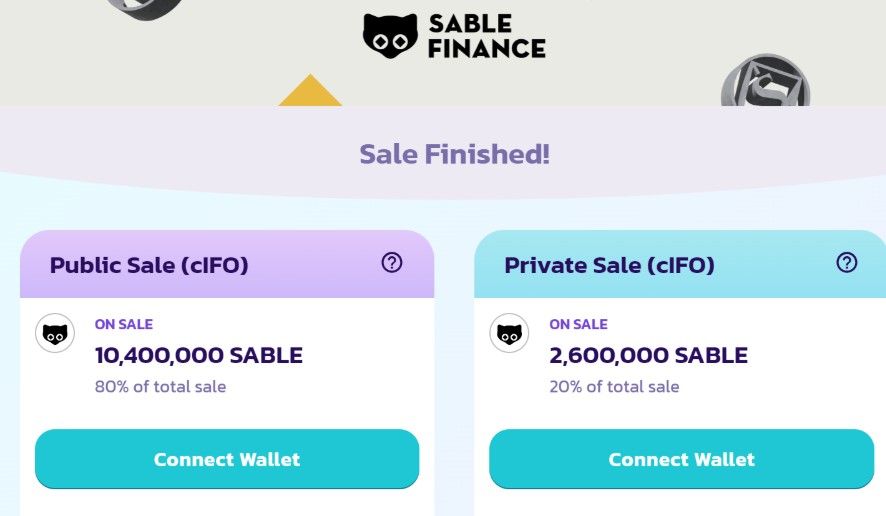The image size is (886, 516).
Task: Click the grey coin graphic on the right
Action: click(765, 83)
